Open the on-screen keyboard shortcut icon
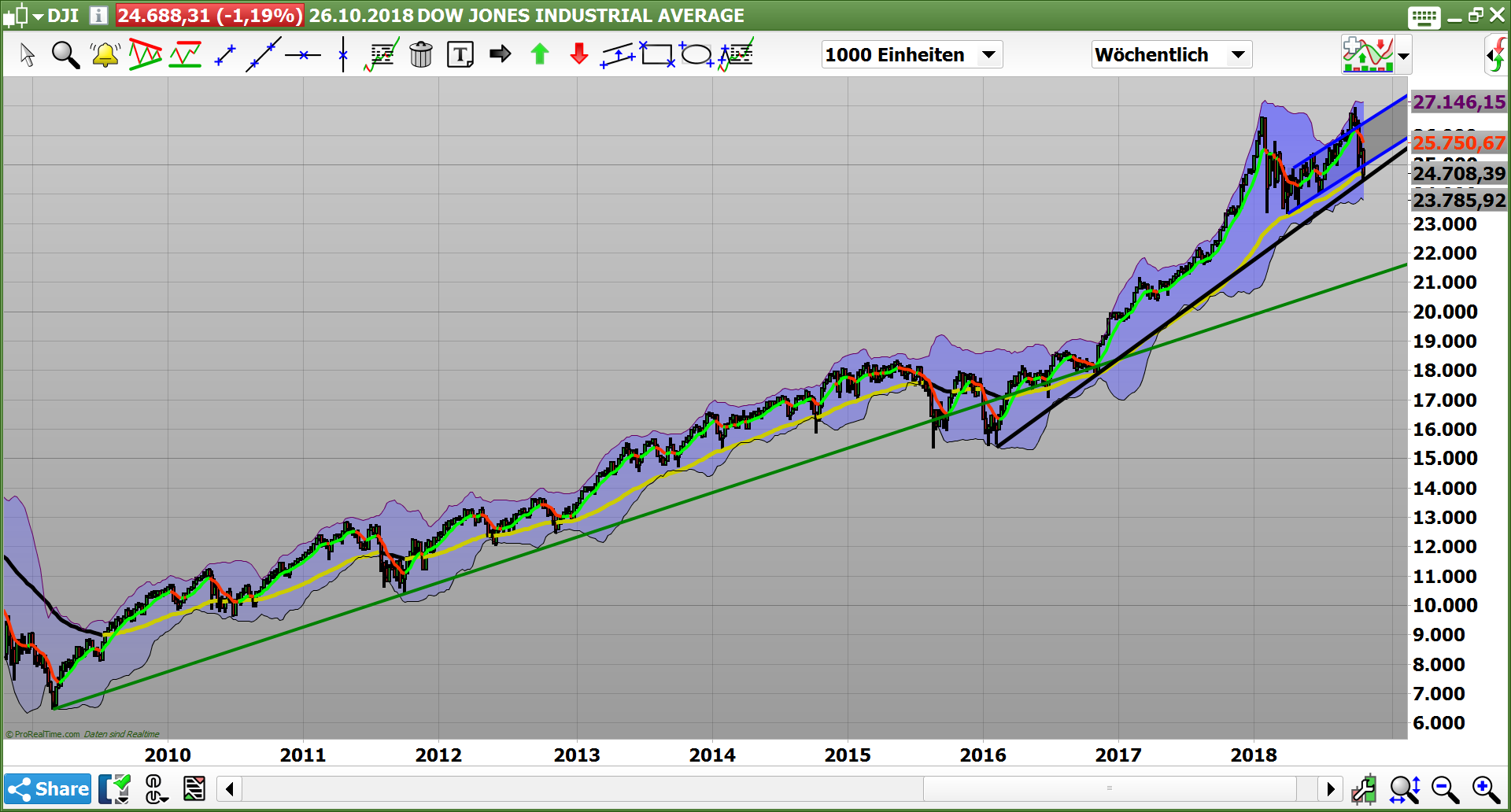The height and width of the screenshot is (812, 1511). (1424, 17)
